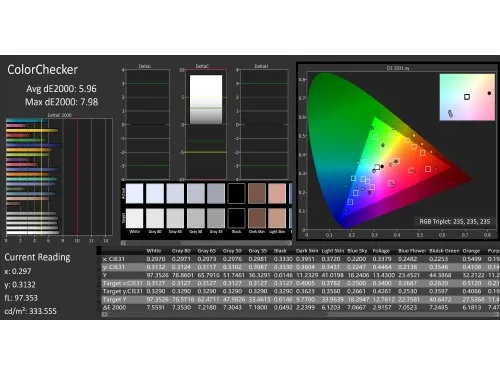Screen dimensions: 500x375
Task: Click the data table horizontal scrollbar thumb
Action: (x=217, y=314)
